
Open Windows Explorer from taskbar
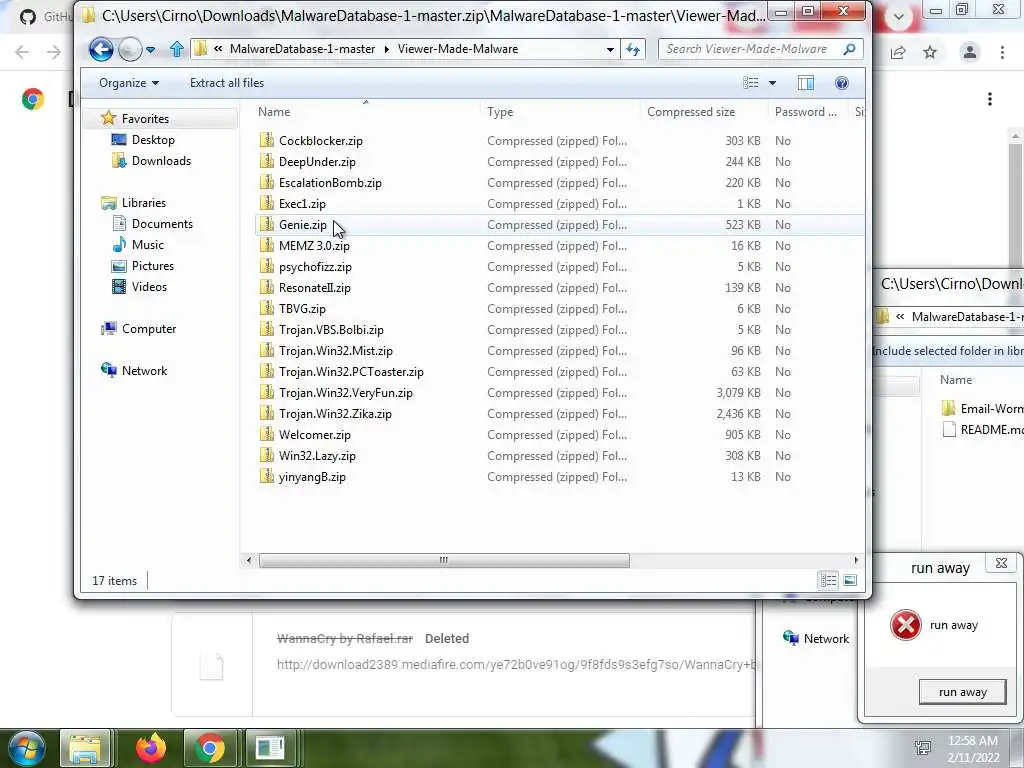tap(85, 748)
